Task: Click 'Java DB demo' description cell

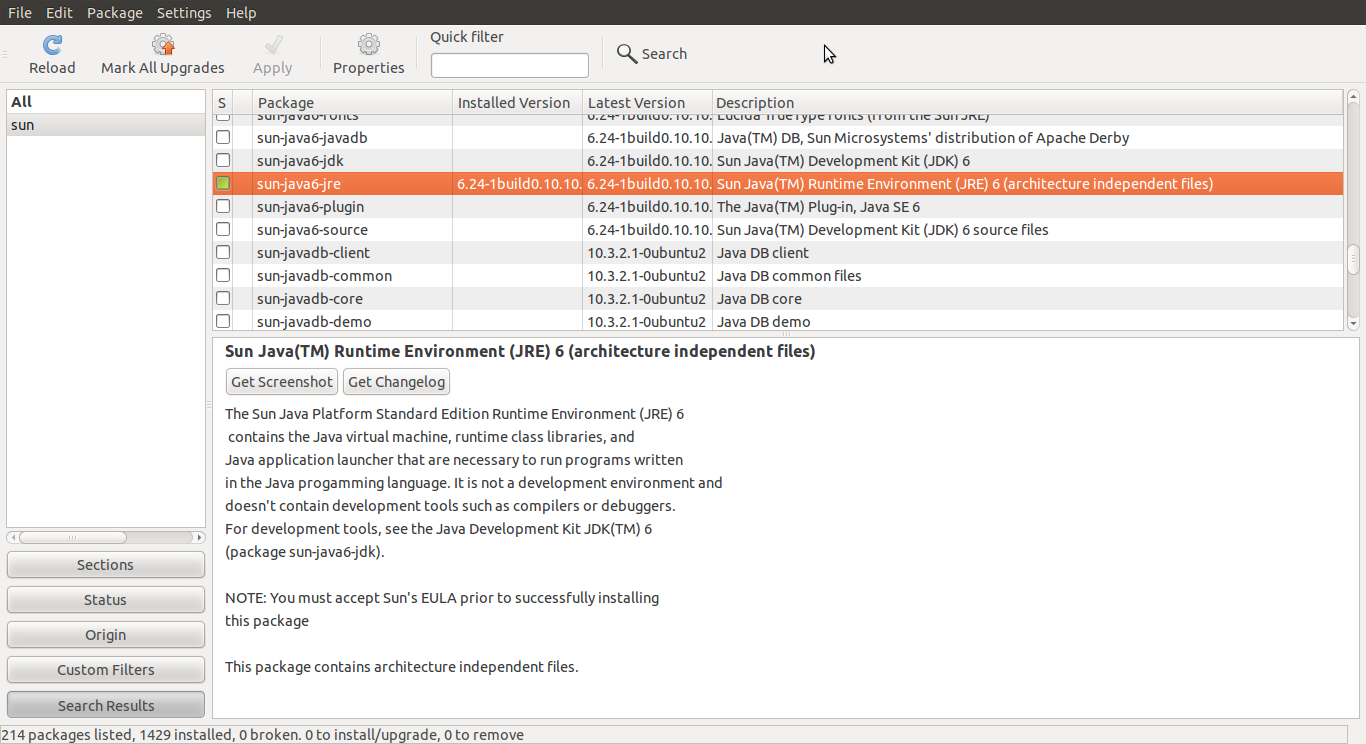Action: pyautogui.click(x=763, y=321)
